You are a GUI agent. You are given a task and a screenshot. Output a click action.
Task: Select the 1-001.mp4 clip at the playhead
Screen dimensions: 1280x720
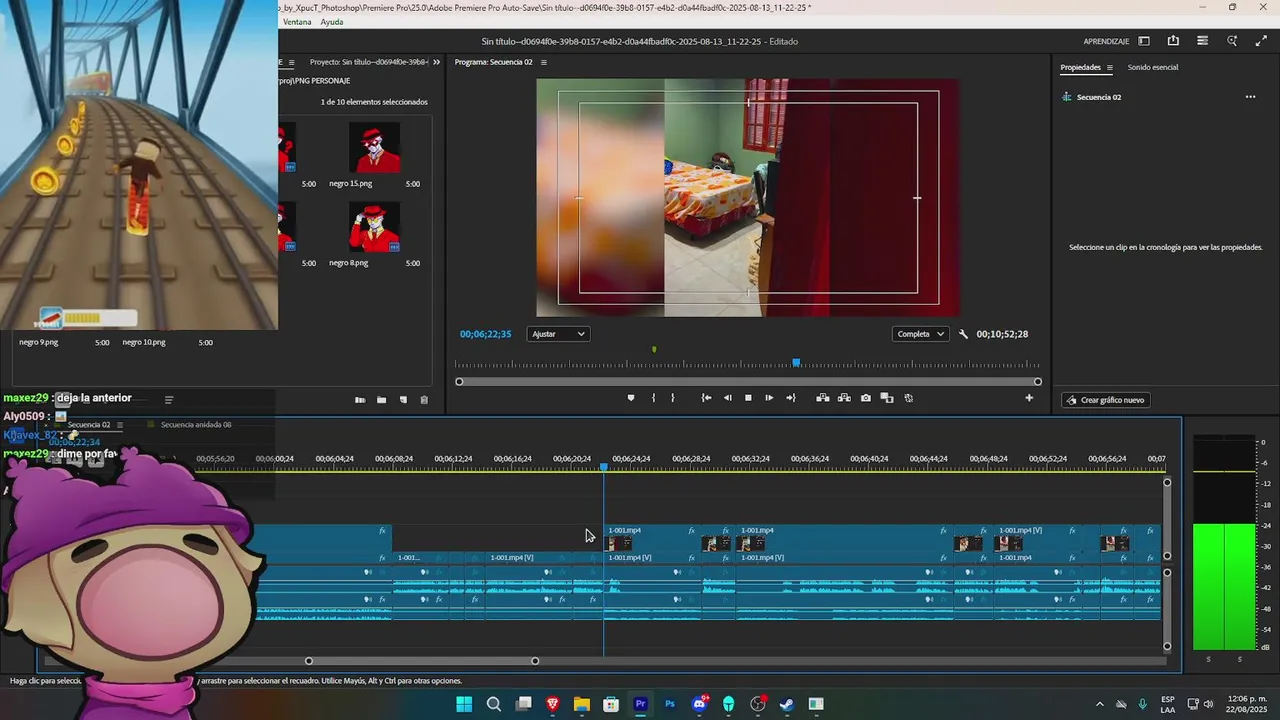(650, 538)
